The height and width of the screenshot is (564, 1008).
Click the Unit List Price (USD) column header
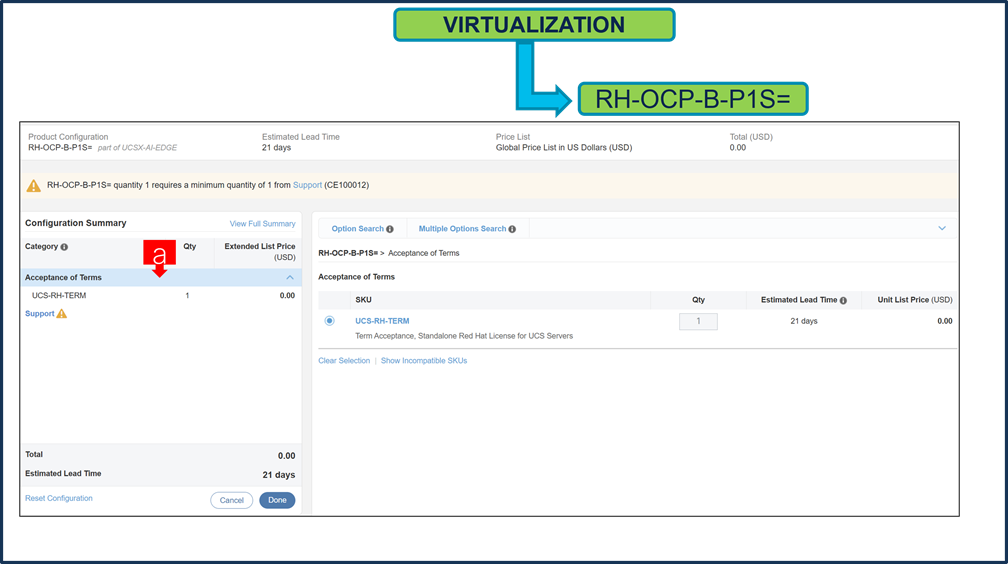pyautogui.click(x=915, y=300)
